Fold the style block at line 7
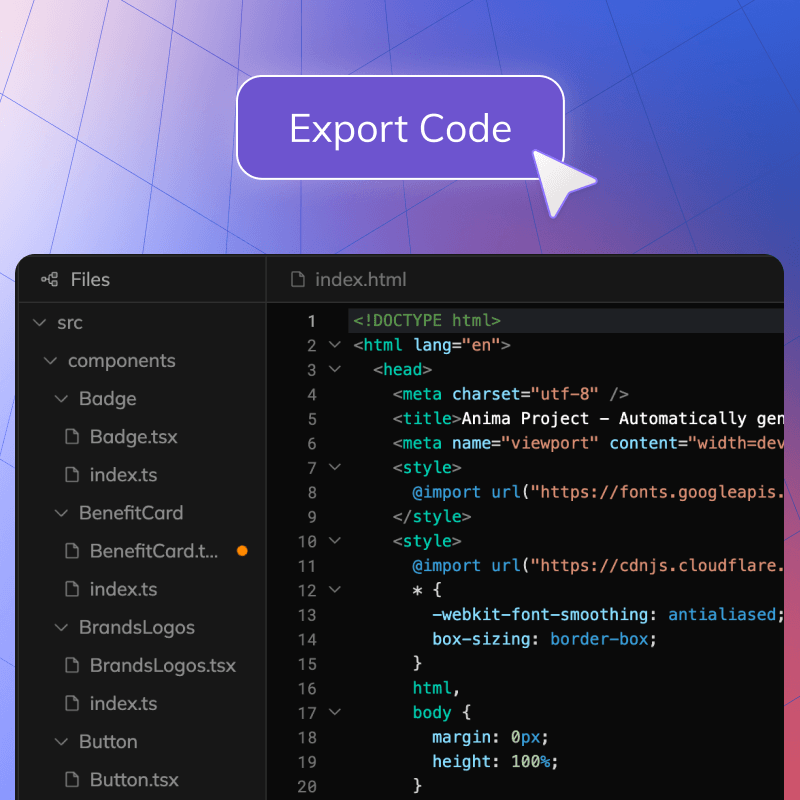Screen dimensions: 800x800 click(335, 467)
